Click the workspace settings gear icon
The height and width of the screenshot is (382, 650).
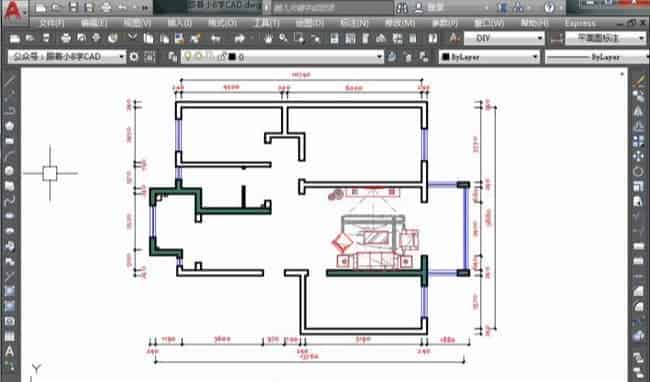click(134, 57)
